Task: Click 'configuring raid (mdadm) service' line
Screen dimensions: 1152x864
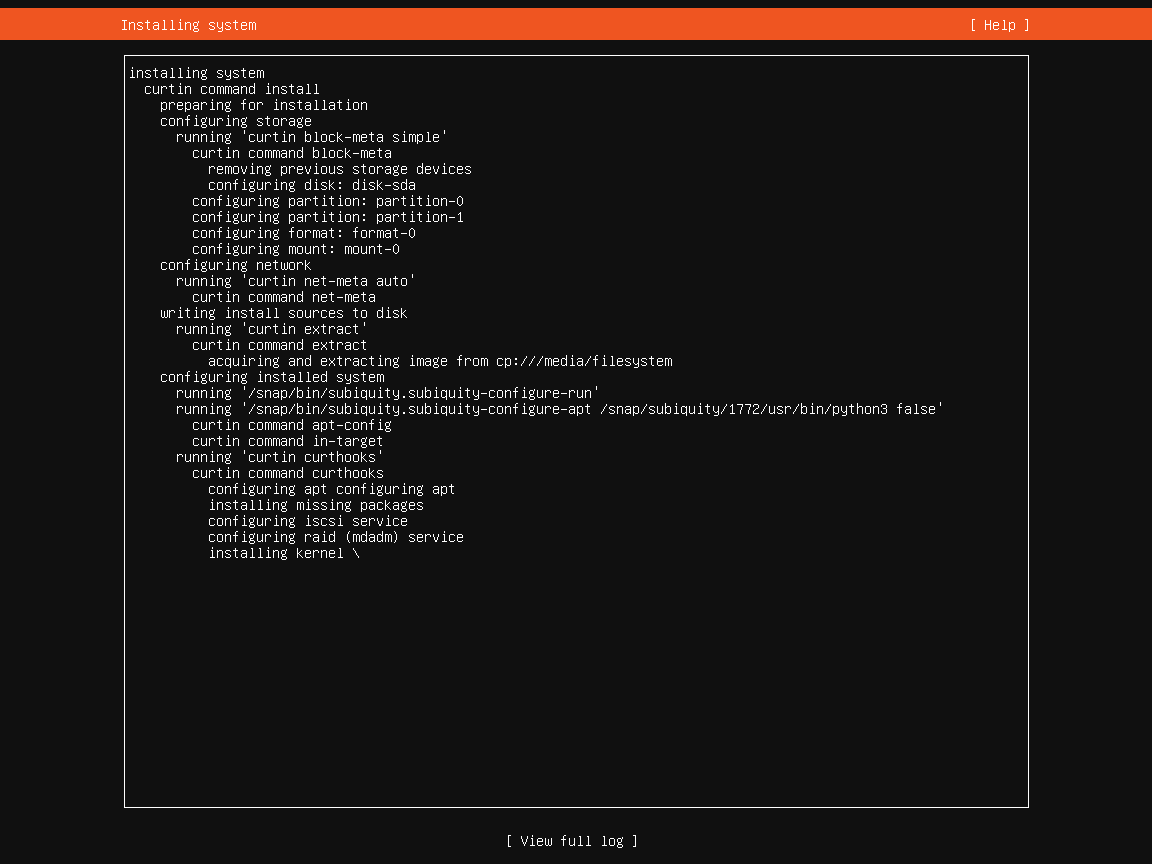Action: pyautogui.click(x=335, y=537)
